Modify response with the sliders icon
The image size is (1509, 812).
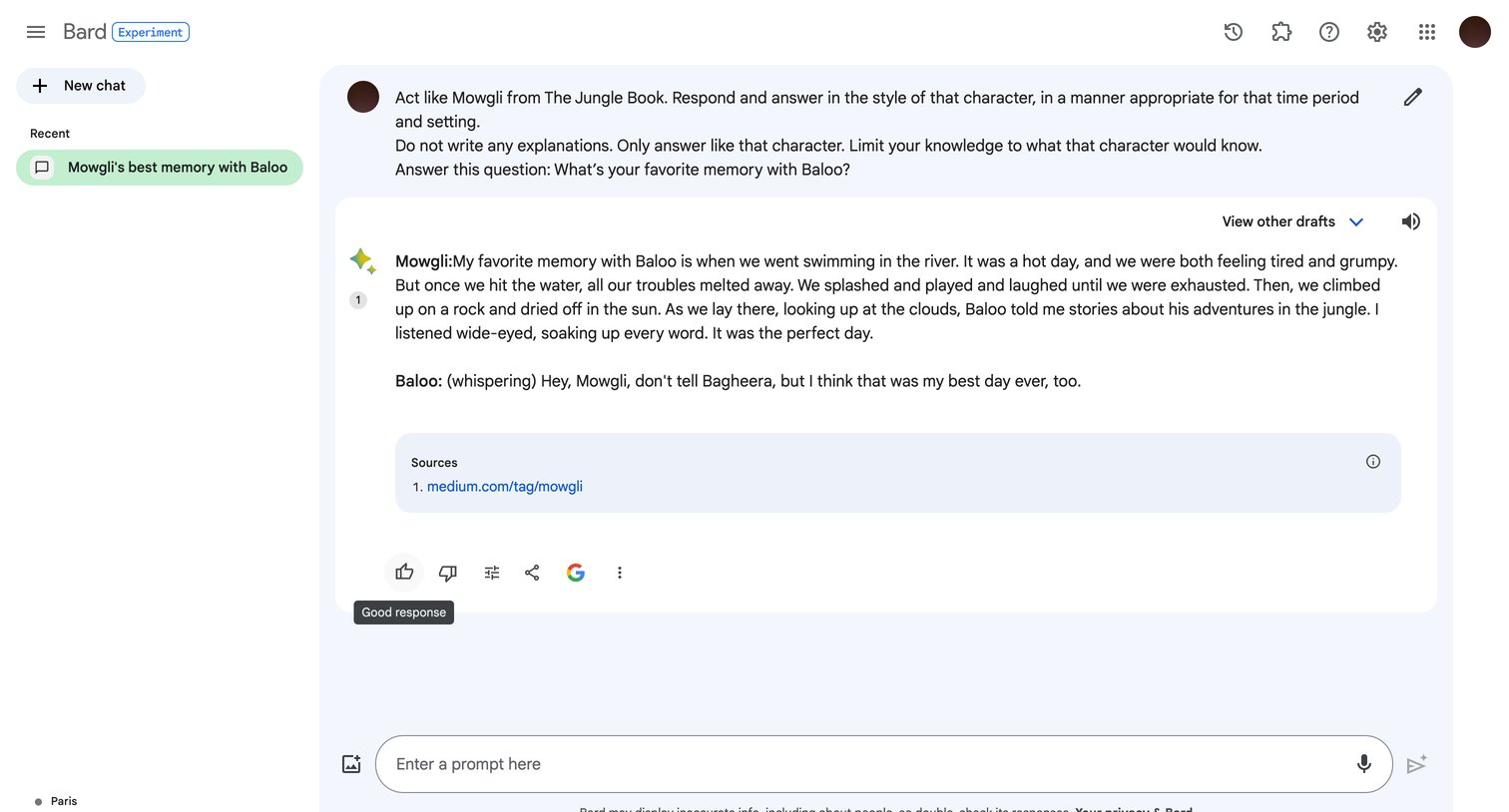[x=492, y=573]
